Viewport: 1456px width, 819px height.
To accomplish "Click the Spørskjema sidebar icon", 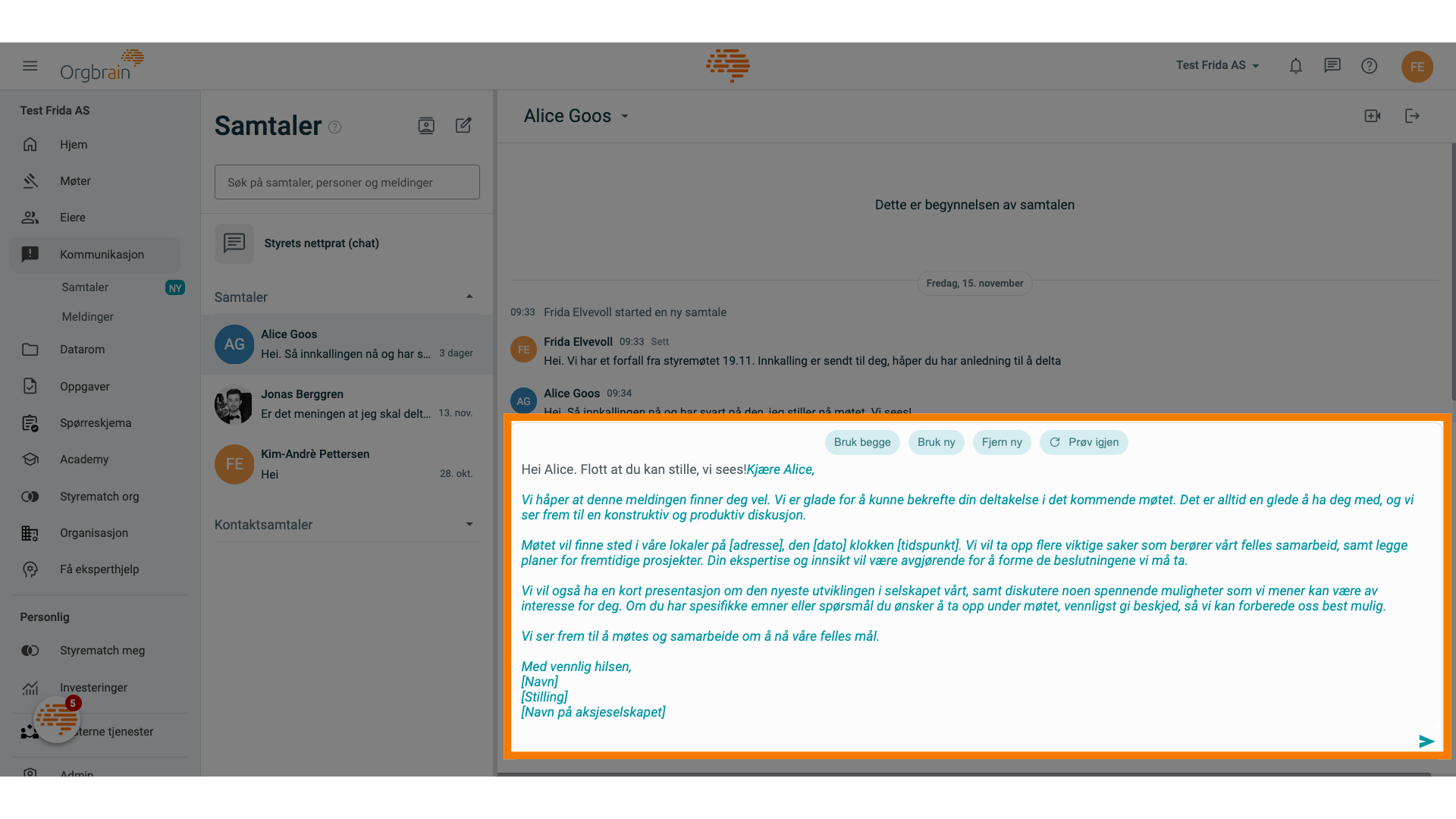I will [x=30, y=422].
